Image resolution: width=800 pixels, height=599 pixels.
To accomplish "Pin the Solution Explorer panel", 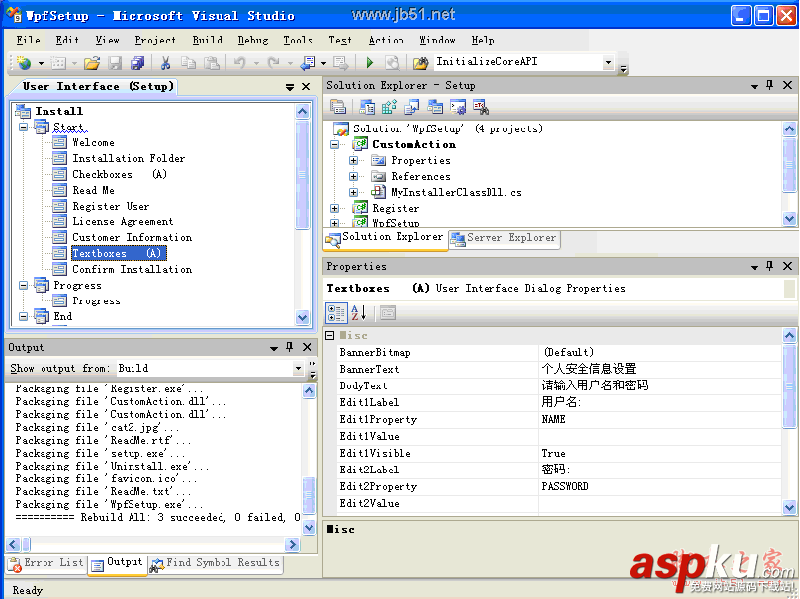I will tap(769, 85).
